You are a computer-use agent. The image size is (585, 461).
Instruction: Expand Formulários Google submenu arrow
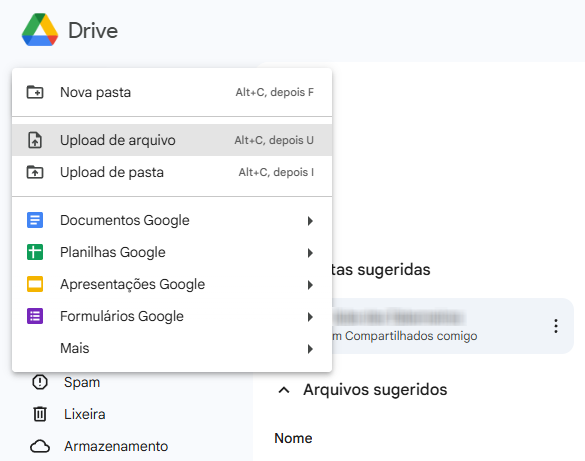310,317
